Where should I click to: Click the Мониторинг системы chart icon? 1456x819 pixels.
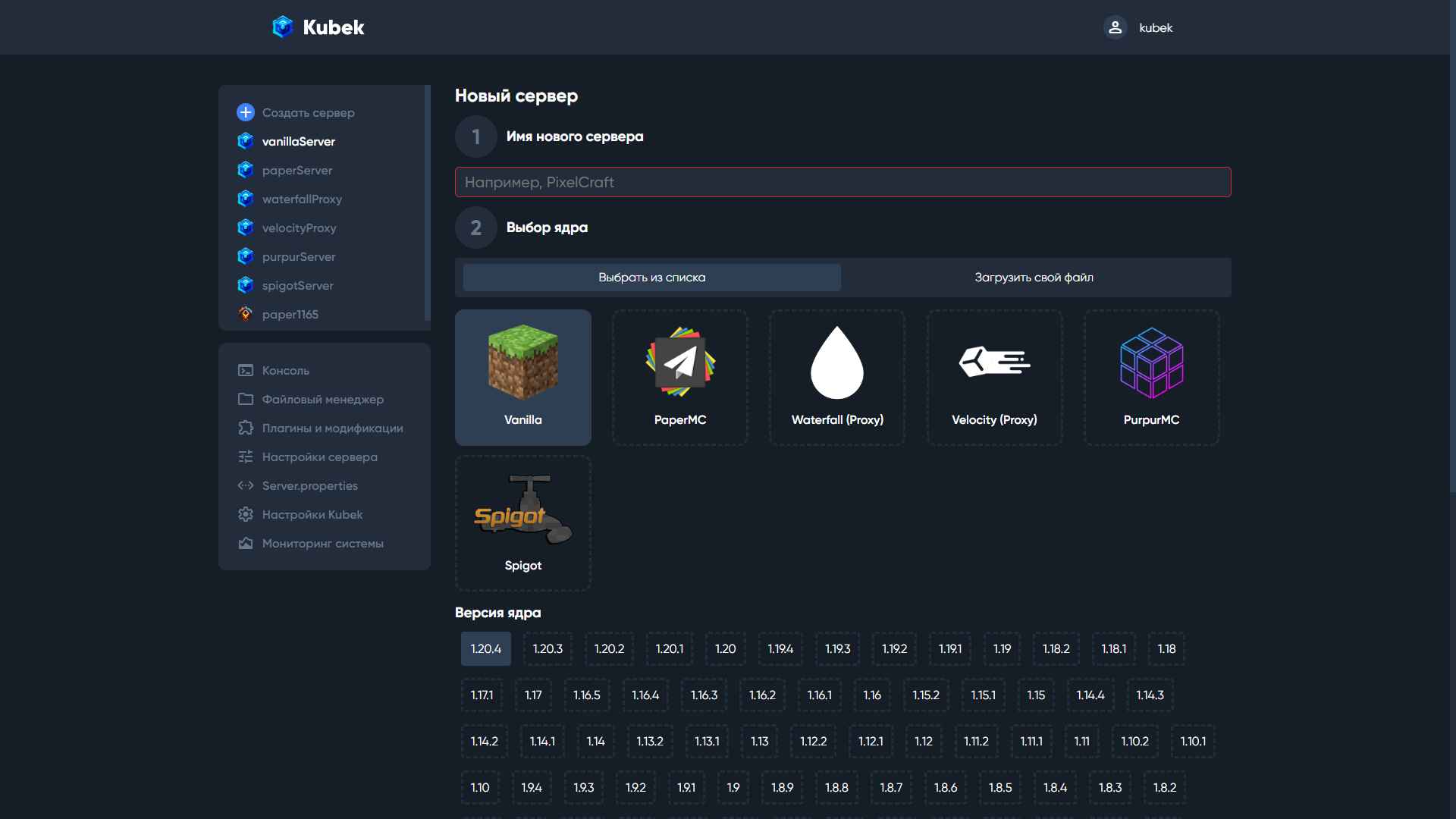pos(246,543)
